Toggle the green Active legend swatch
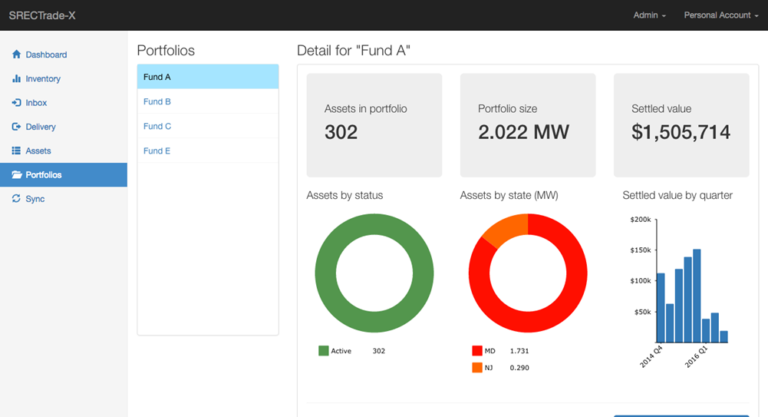 pos(323,351)
